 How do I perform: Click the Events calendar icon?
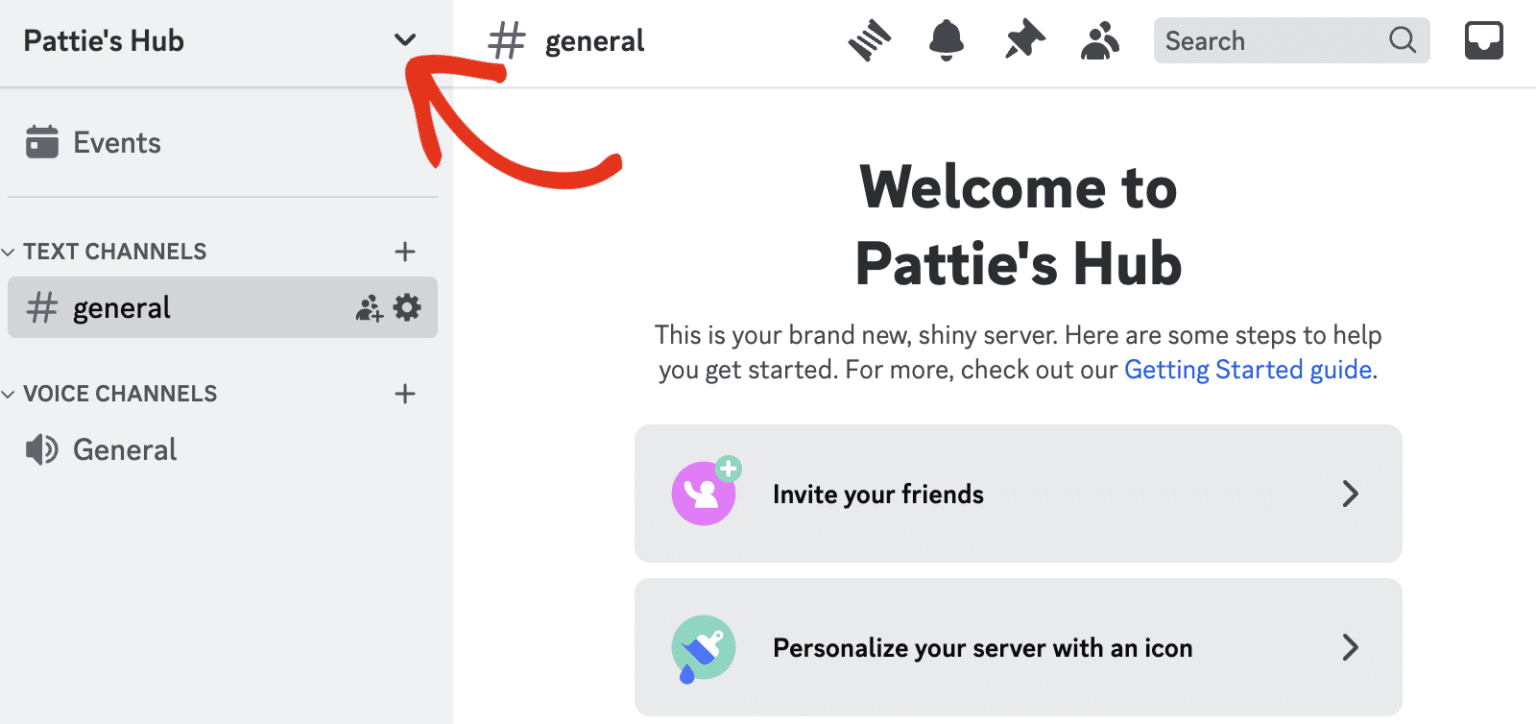(x=43, y=141)
